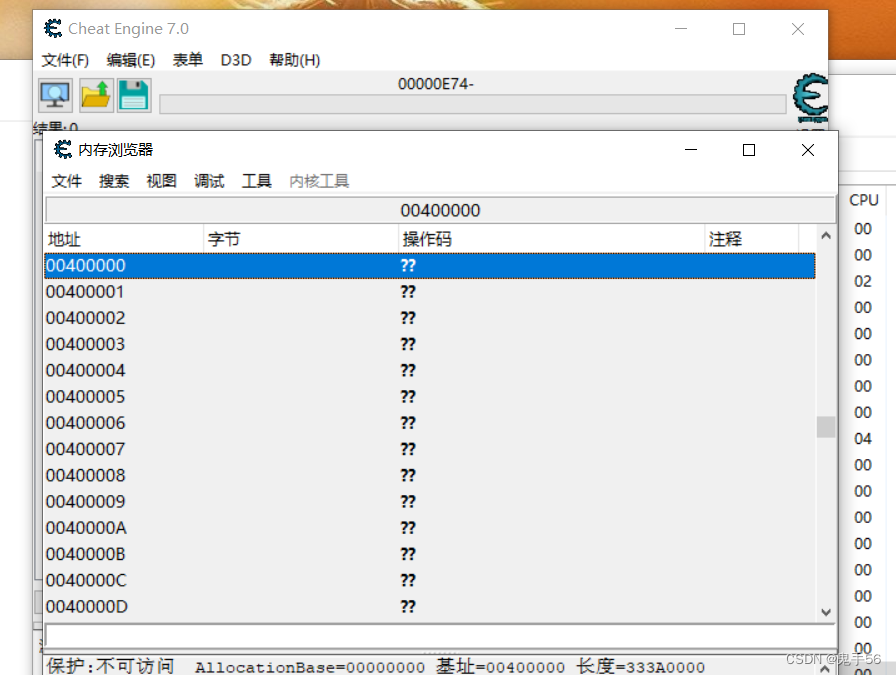The width and height of the screenshot is (896, 675).
Task: Click the 字节 column header
Action: point(301,239)
